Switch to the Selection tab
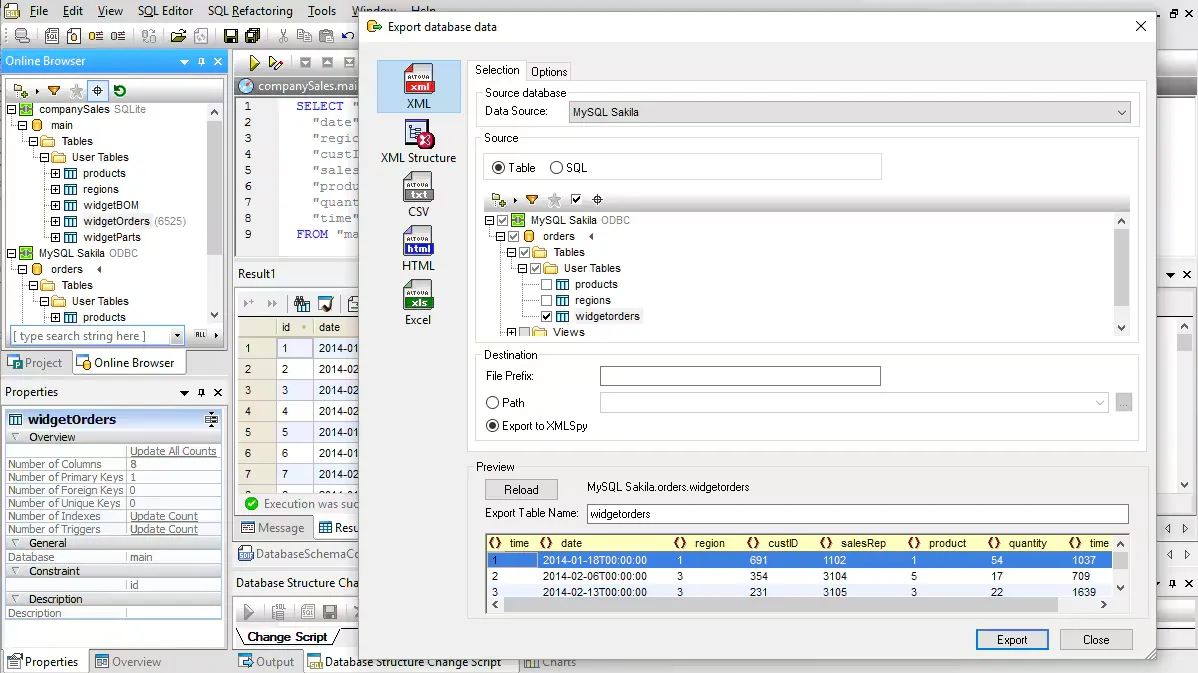Screen dimensions: 1198x673 click(497, 70)
